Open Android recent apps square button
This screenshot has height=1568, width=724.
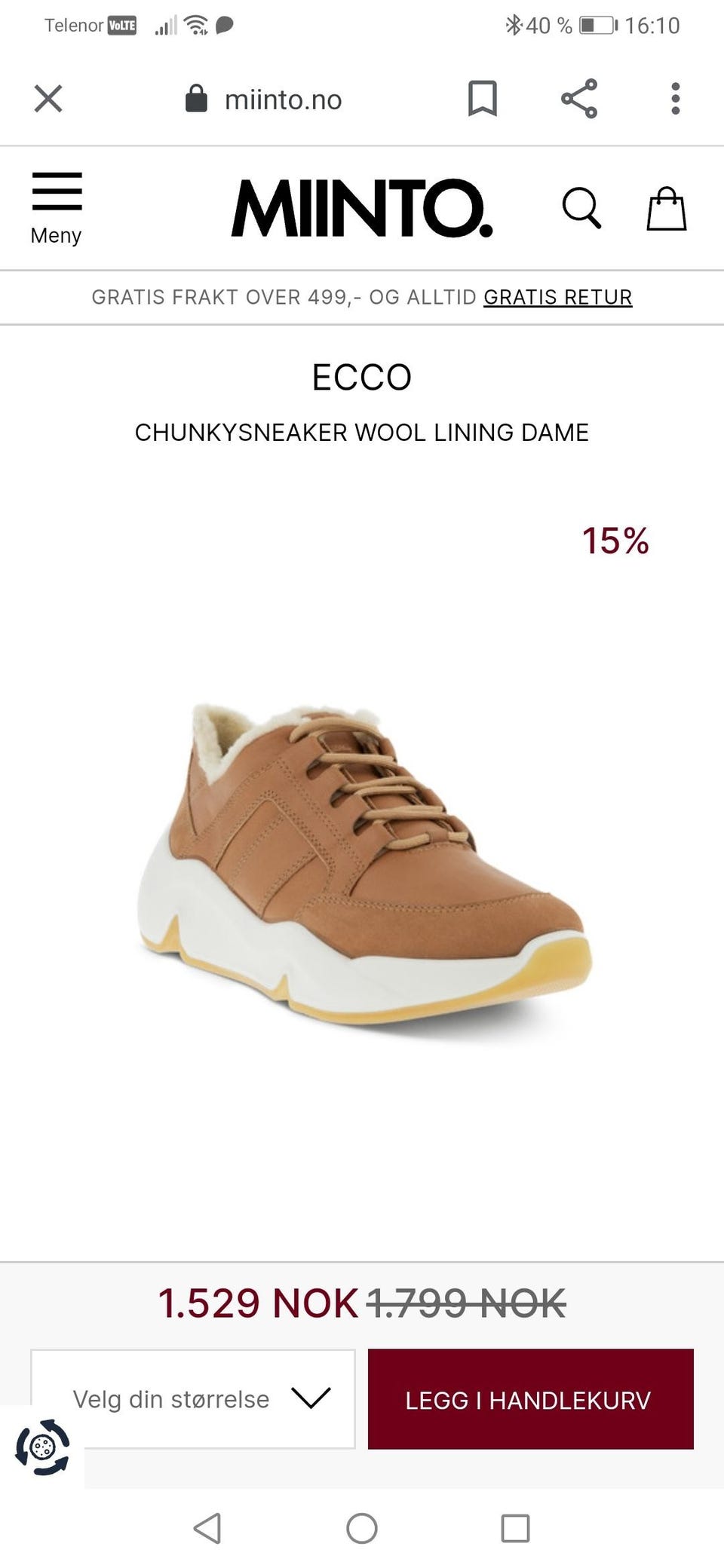[x=516, y=1528]
